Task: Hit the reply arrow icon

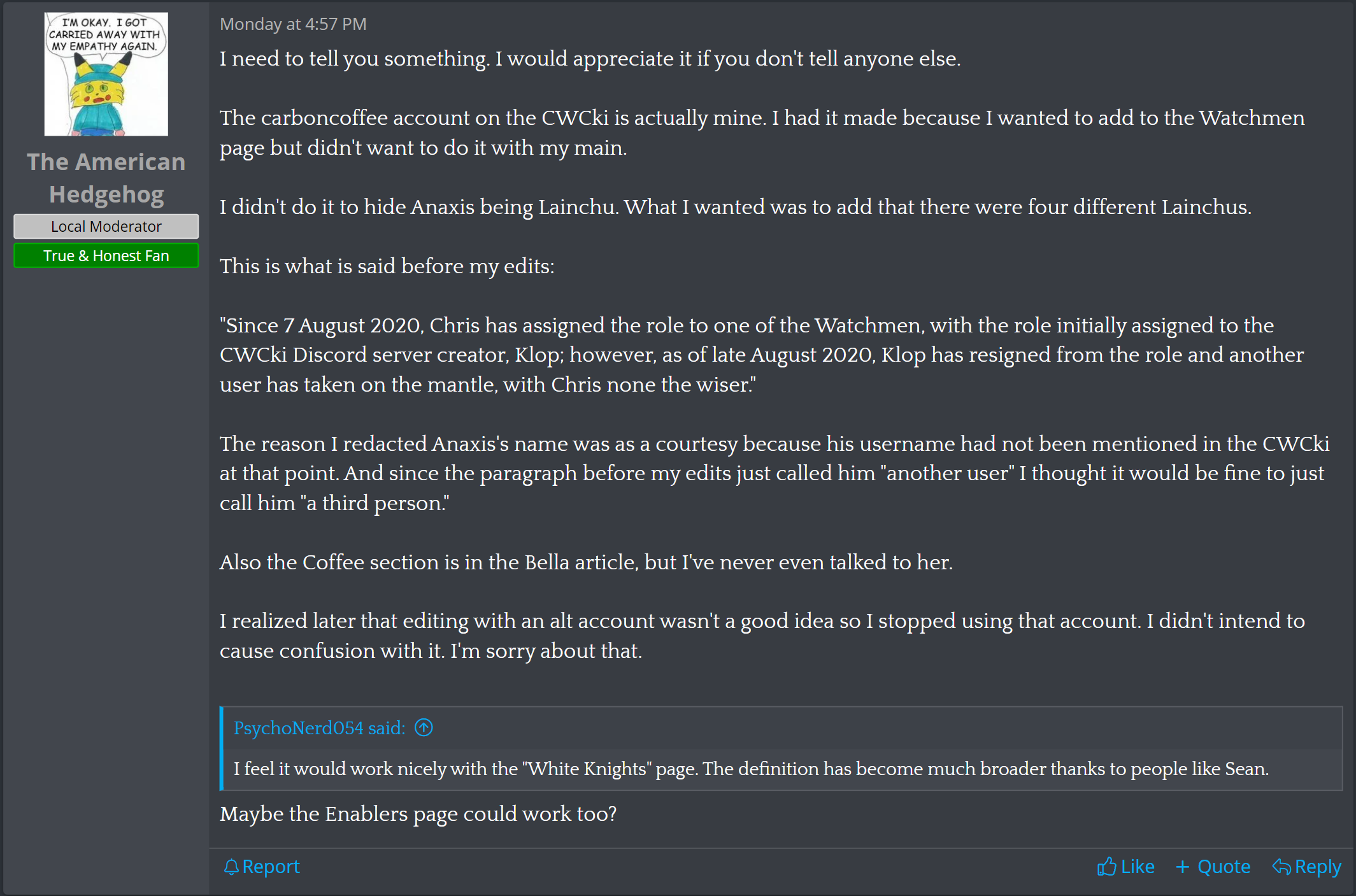Action: 1281,867
